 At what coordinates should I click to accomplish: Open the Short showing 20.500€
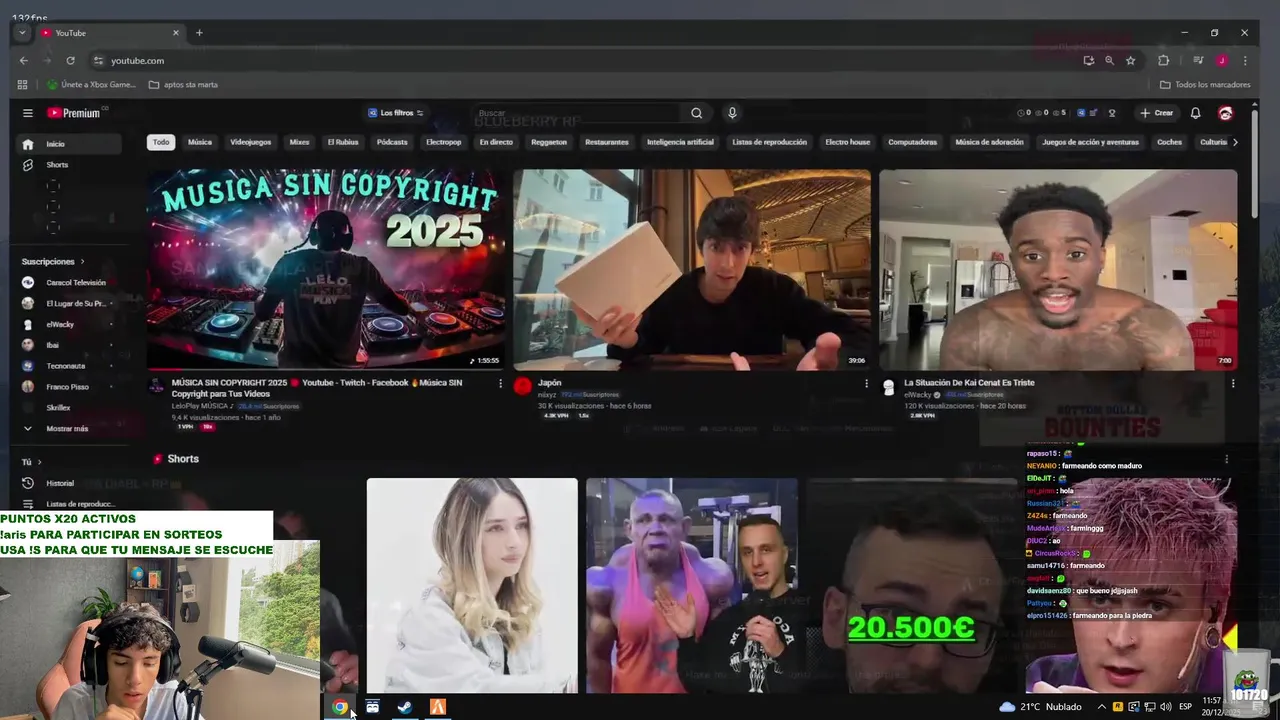(x=911, y=586)
